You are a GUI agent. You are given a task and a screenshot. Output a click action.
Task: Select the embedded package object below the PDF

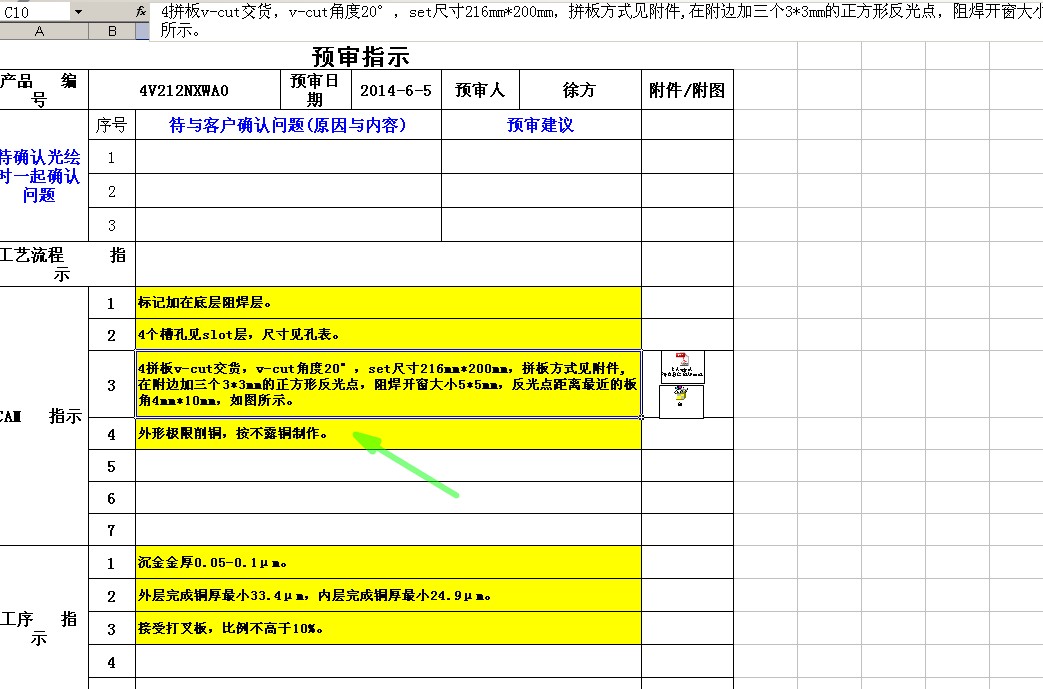[x=681, y=402]
